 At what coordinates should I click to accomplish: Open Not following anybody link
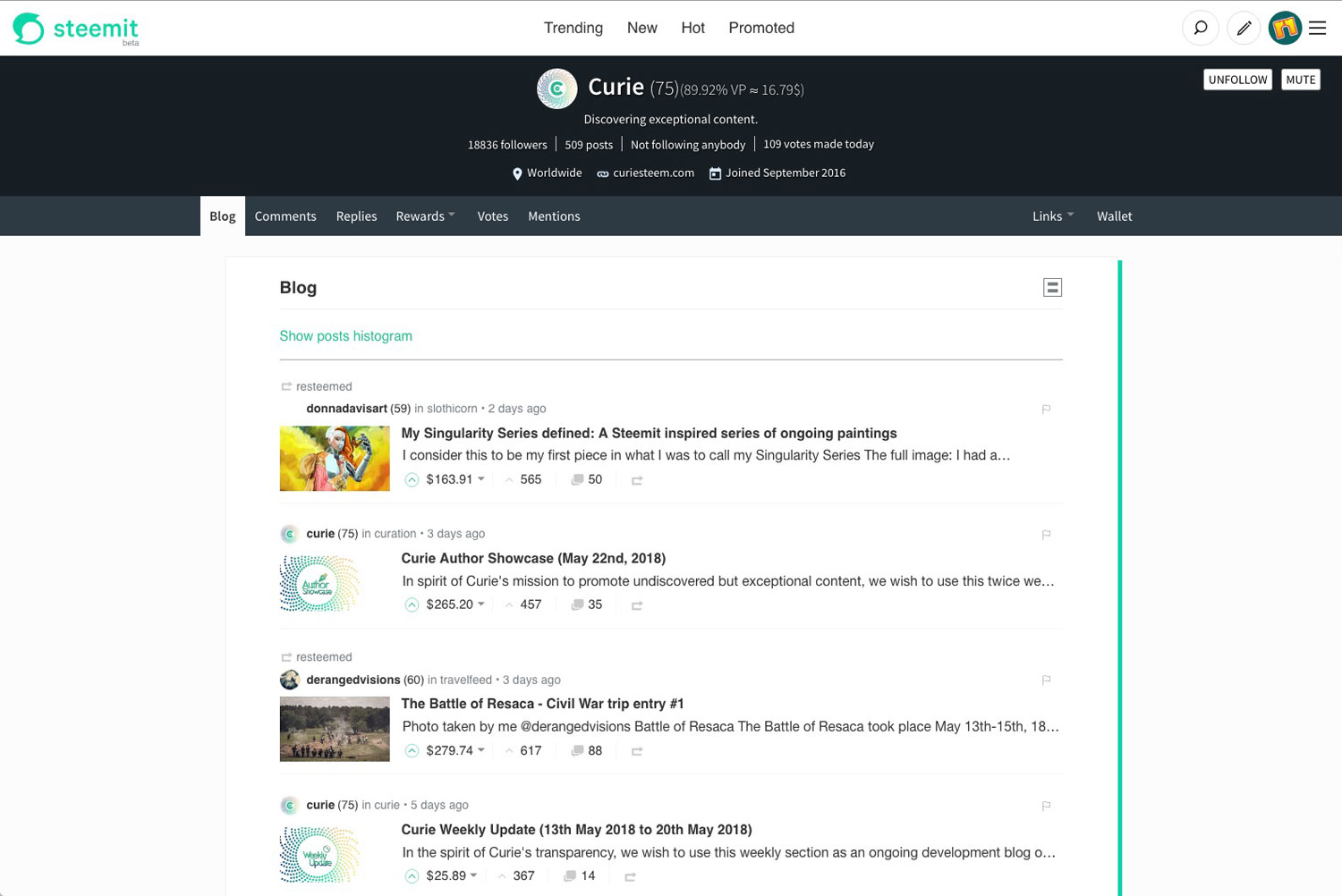click(x=688, y=145)
